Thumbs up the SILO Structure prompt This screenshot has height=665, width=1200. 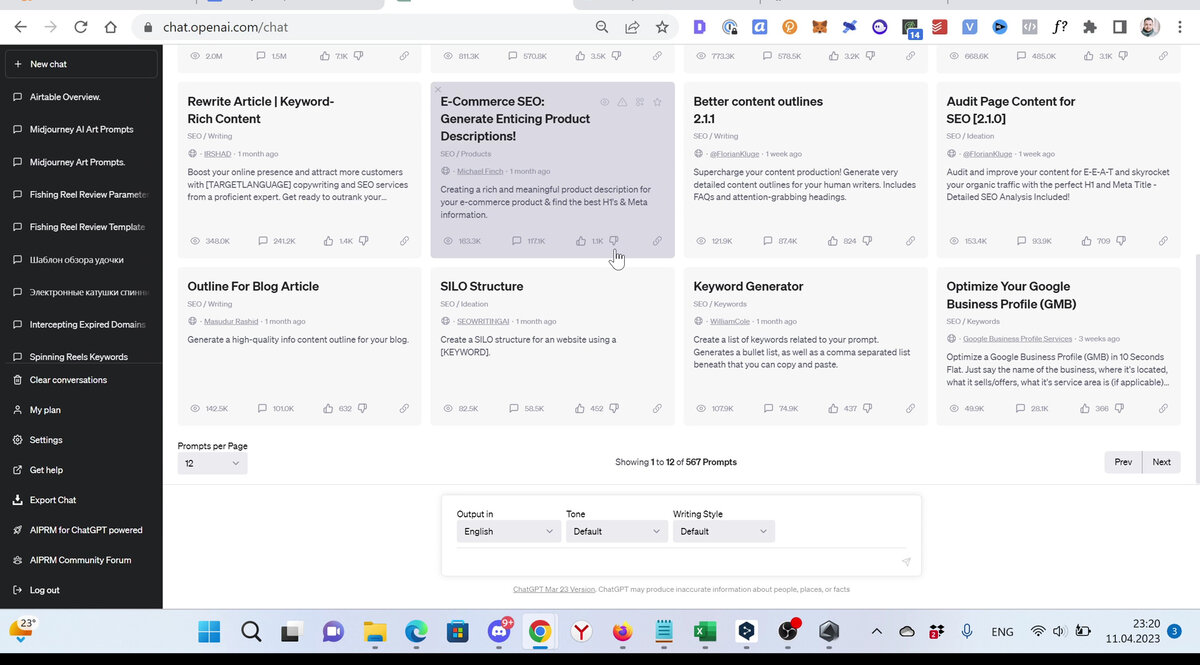pos(580,408)
